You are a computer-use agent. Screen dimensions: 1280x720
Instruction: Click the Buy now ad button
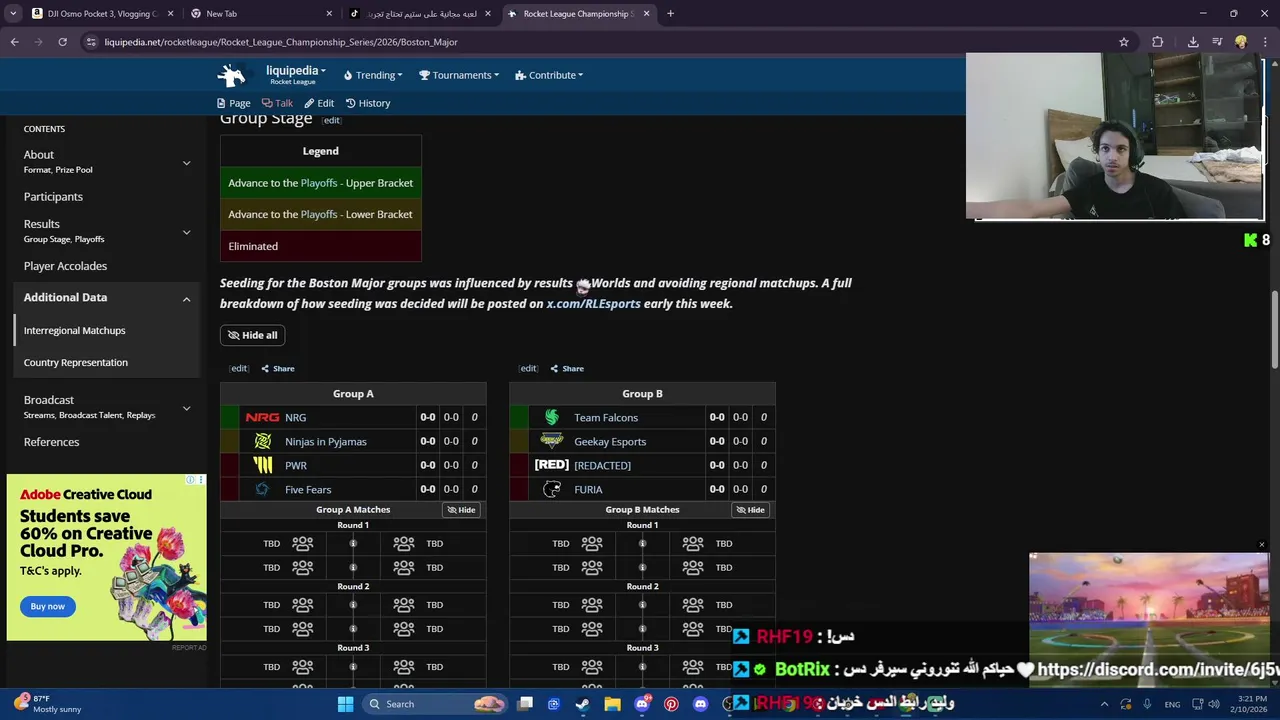pyautogui.click(x=47, y=606)
